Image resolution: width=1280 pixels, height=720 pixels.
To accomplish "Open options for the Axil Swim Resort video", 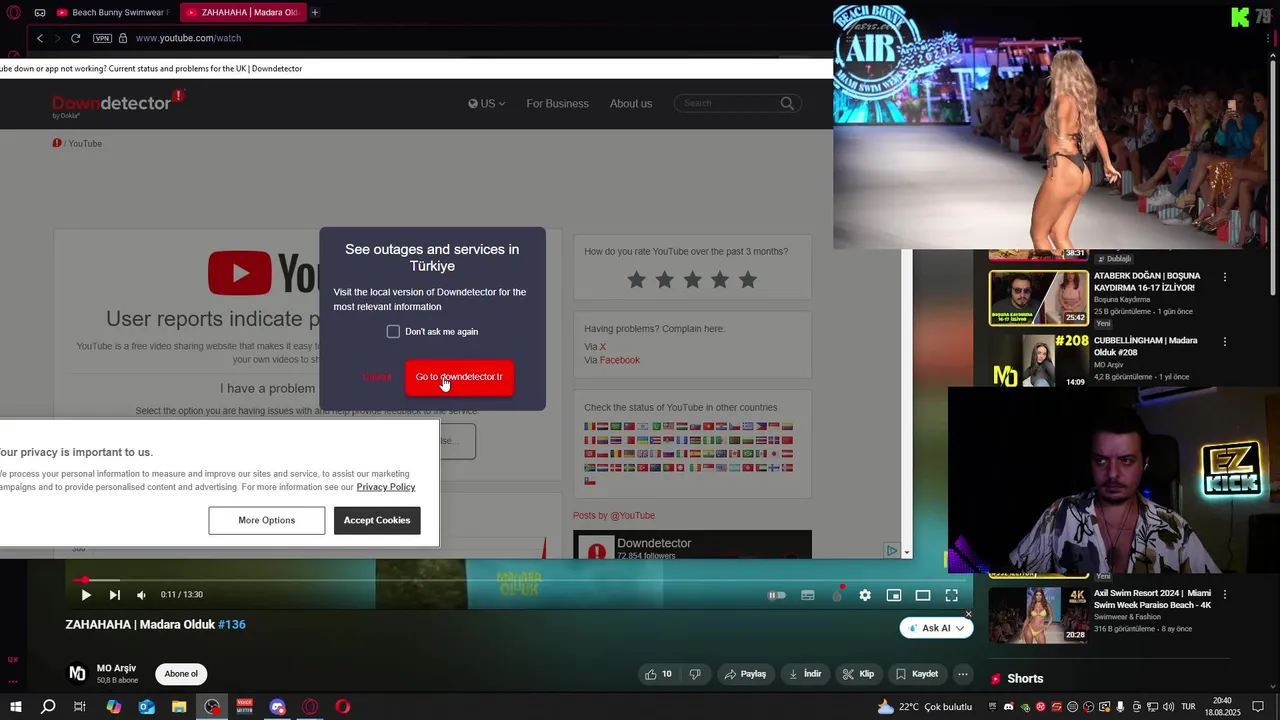I will tap(1225, 594).
